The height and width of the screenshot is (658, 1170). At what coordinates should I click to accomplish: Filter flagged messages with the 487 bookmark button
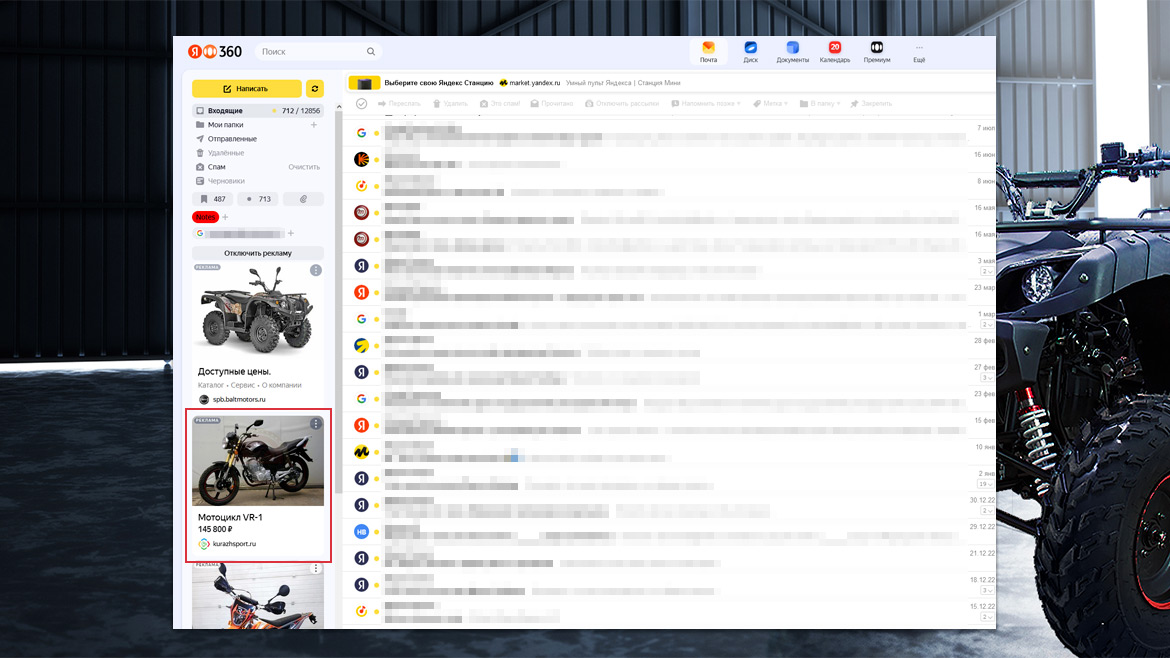tap(213, 199)
